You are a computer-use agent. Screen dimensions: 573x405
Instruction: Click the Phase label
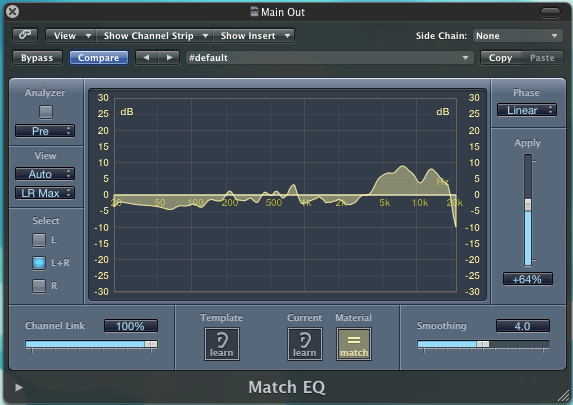pyautogui.click(x=526, y=93)
